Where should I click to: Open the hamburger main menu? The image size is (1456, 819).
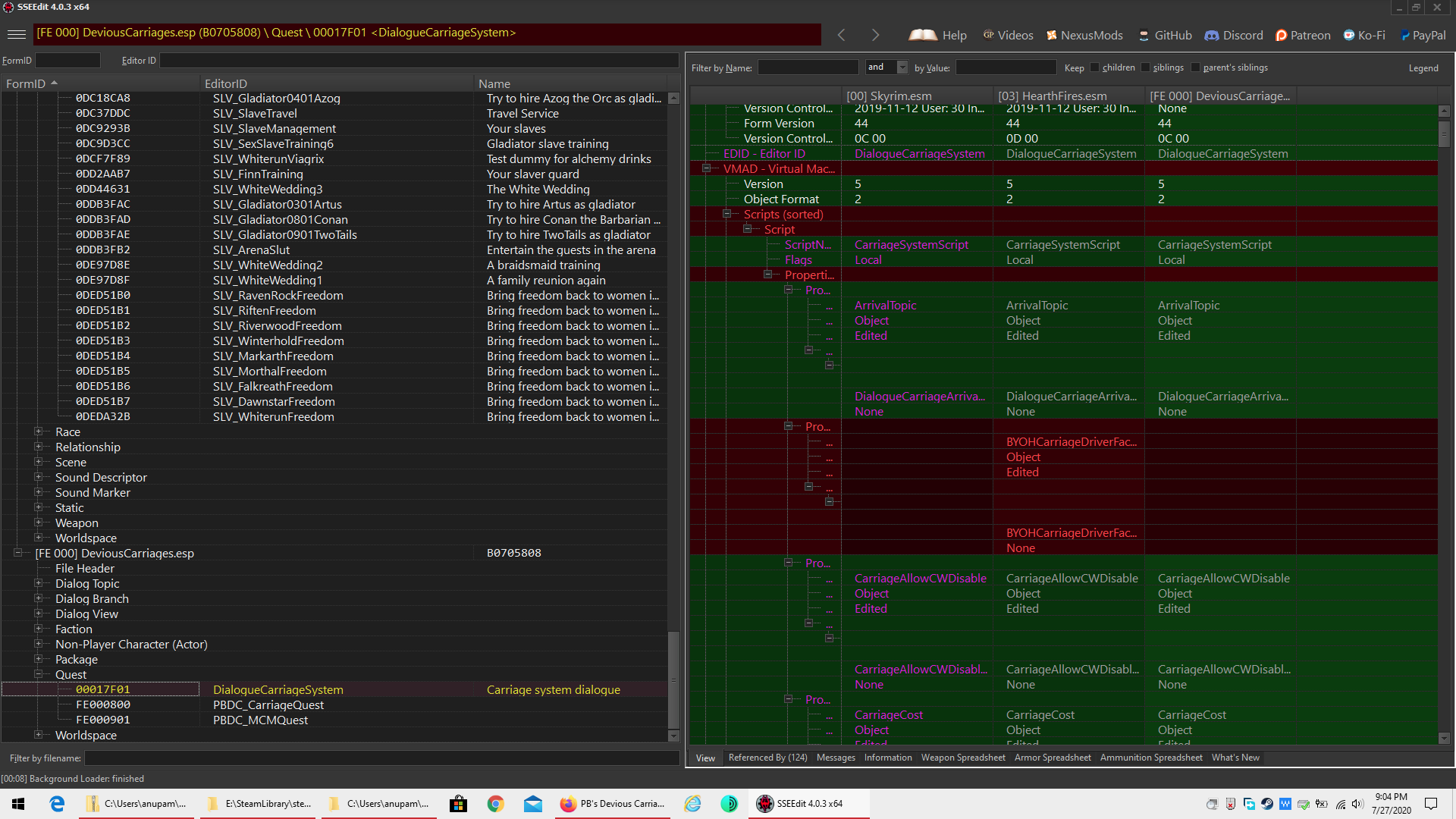(17, 34)
